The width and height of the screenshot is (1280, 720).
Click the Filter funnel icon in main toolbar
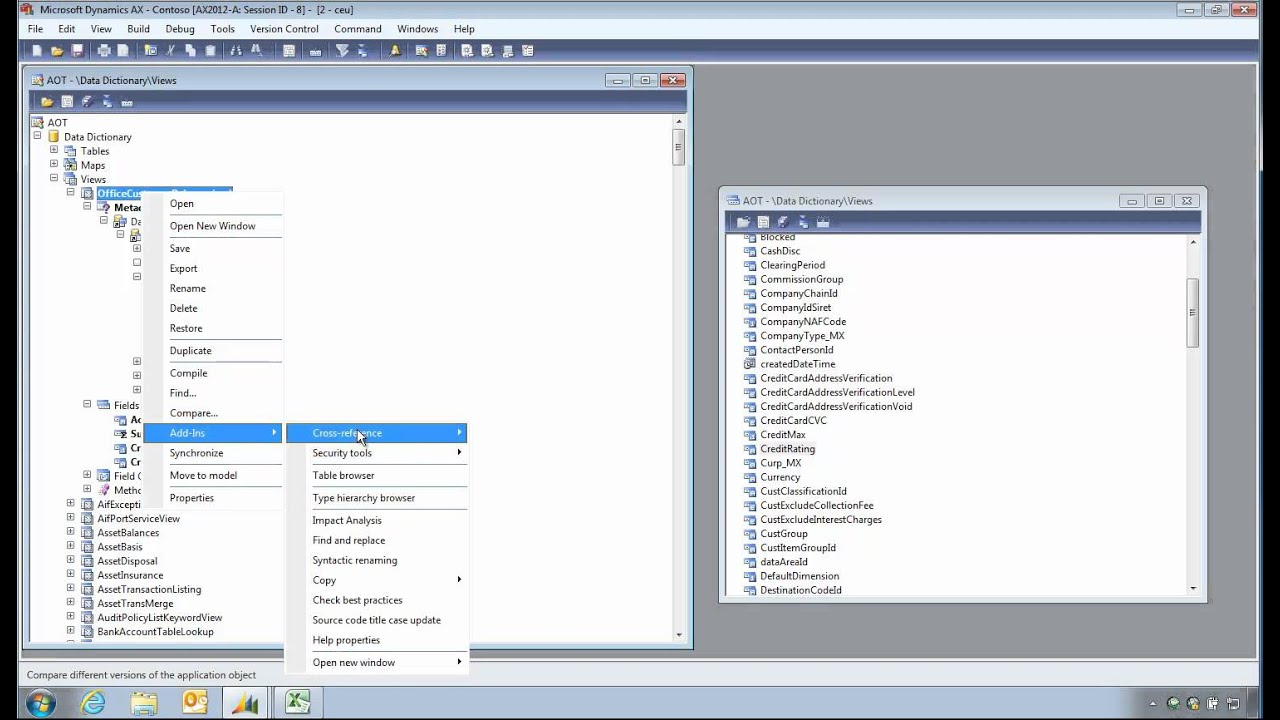pyautogui.click(x=342, y=51)
